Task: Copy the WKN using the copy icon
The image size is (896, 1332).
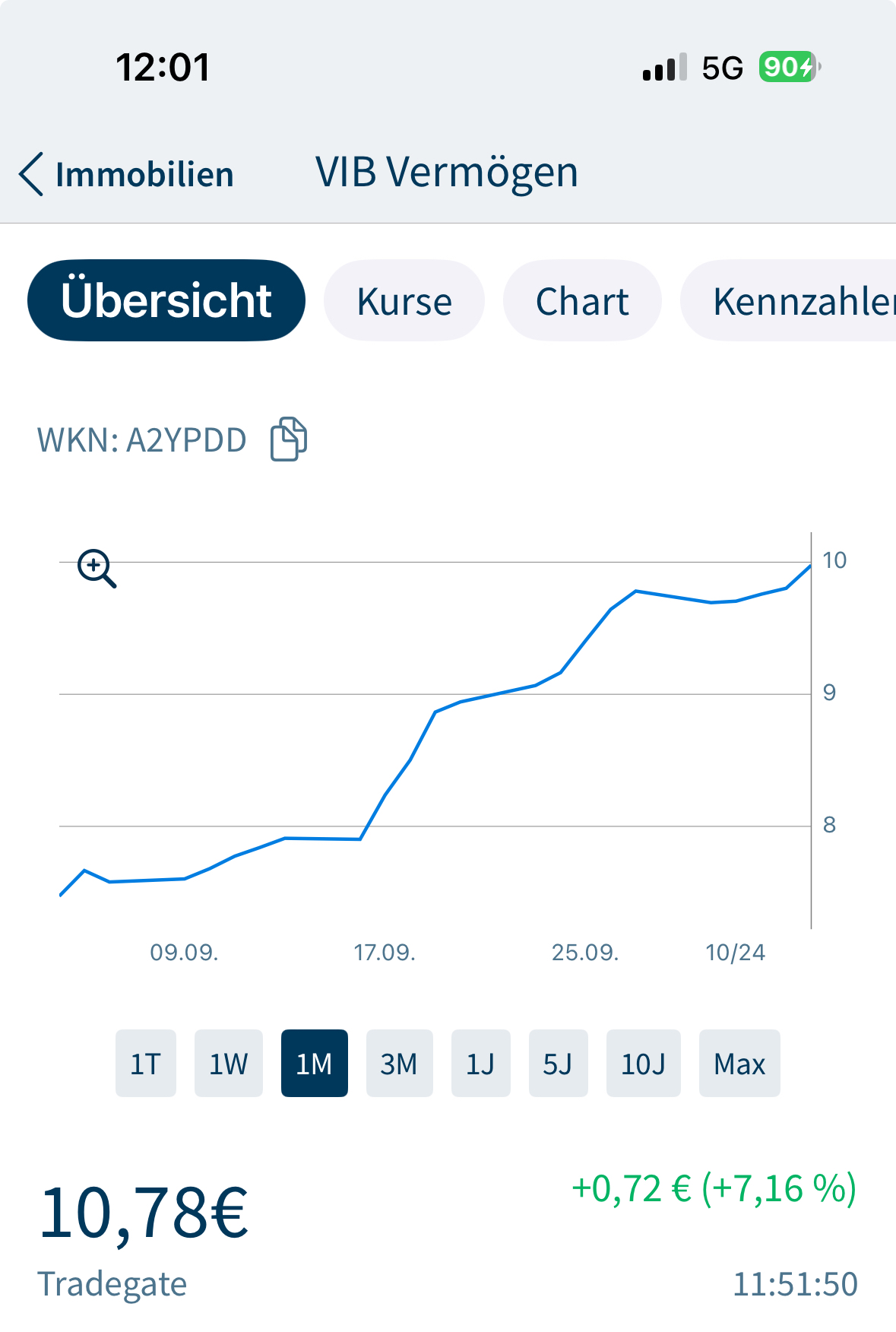Action: click(x=289, y=439)
